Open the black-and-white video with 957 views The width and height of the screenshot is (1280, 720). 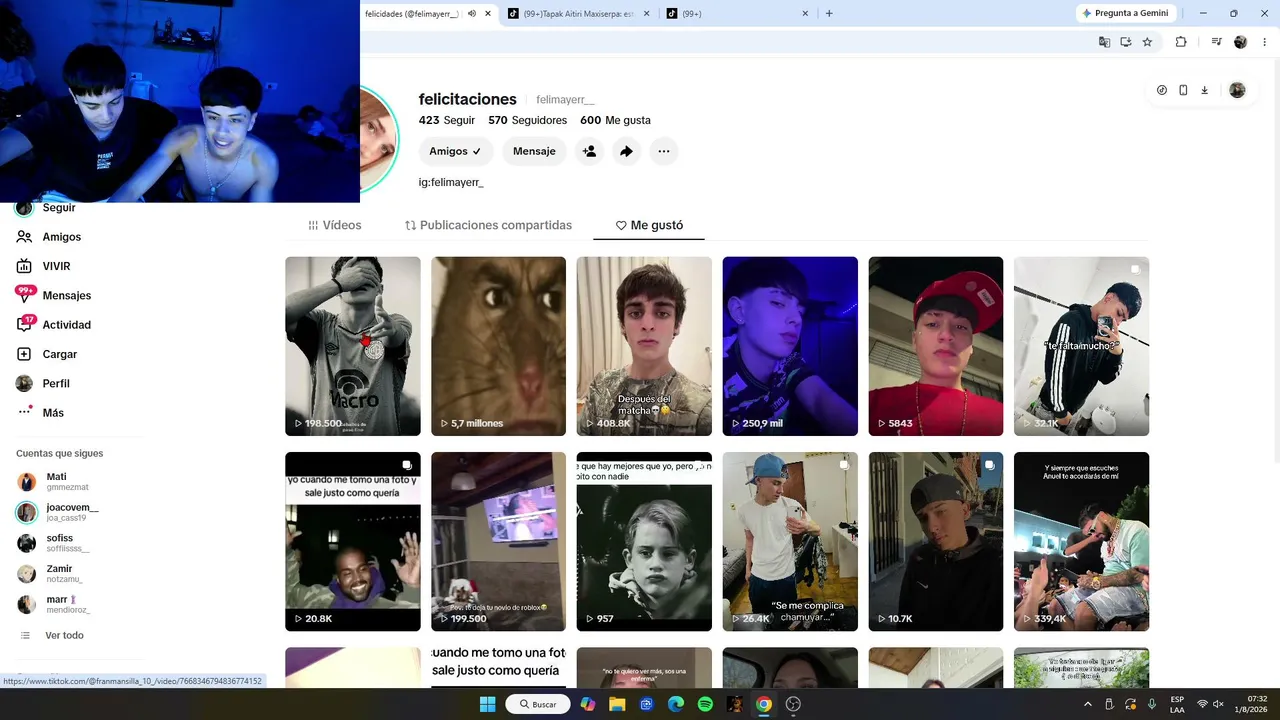pos(644,541)
